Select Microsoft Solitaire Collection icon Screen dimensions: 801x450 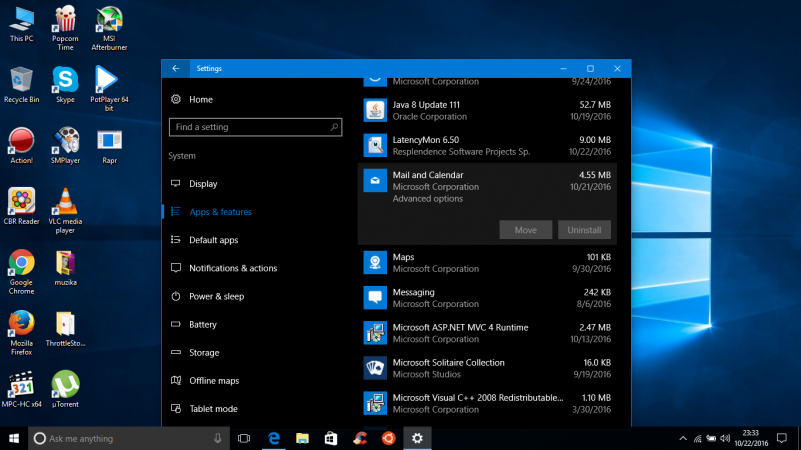[375, 368]
